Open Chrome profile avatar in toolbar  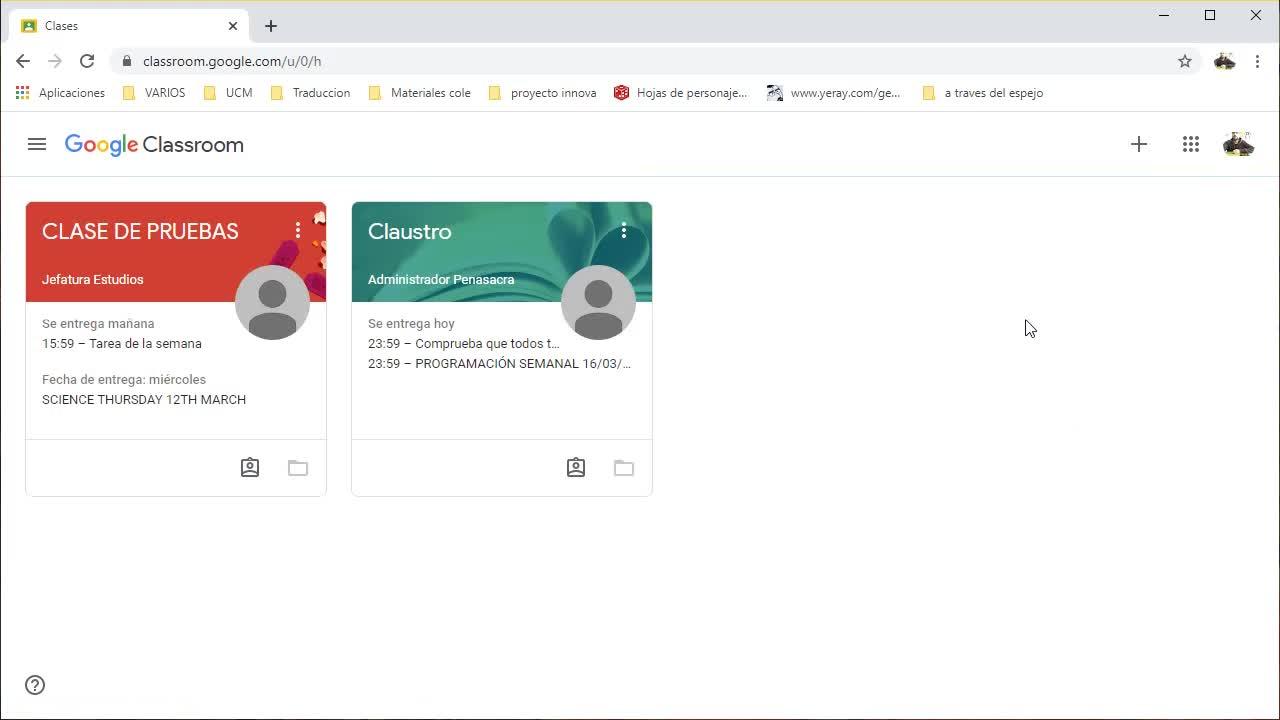point(1224,61)
